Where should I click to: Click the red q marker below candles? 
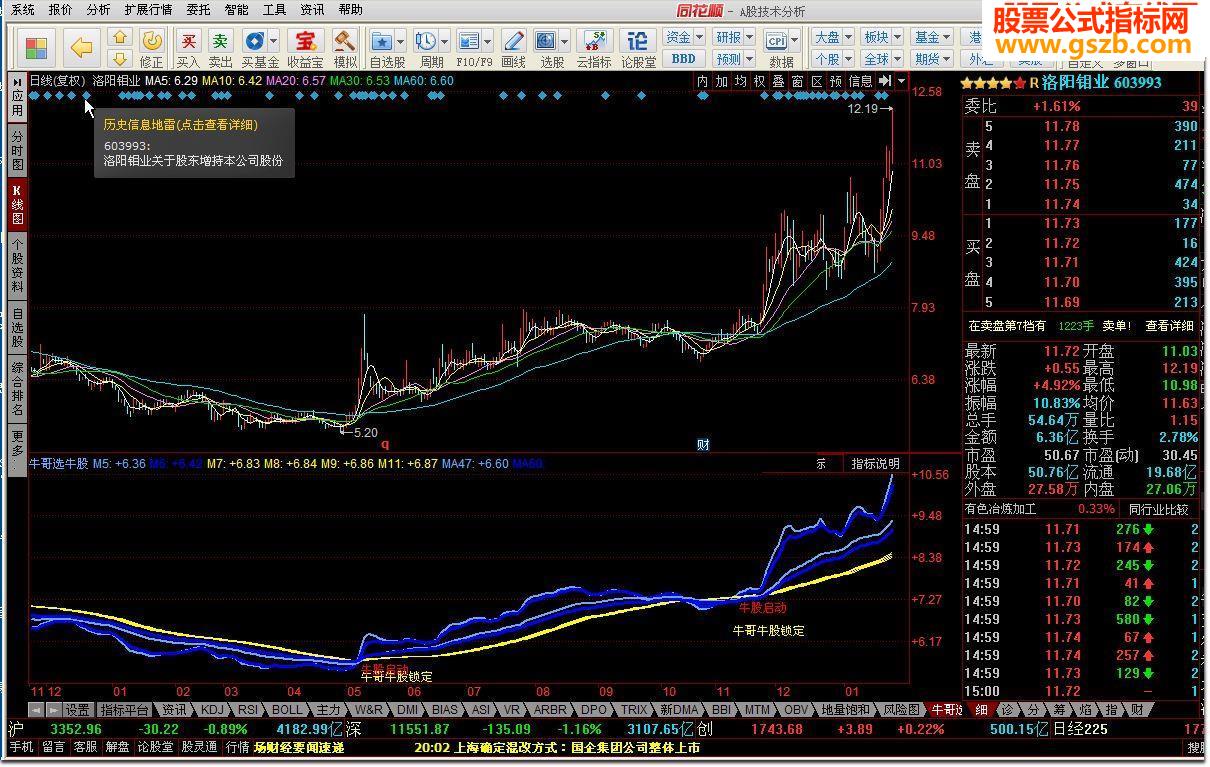click(x=384, y=444)
